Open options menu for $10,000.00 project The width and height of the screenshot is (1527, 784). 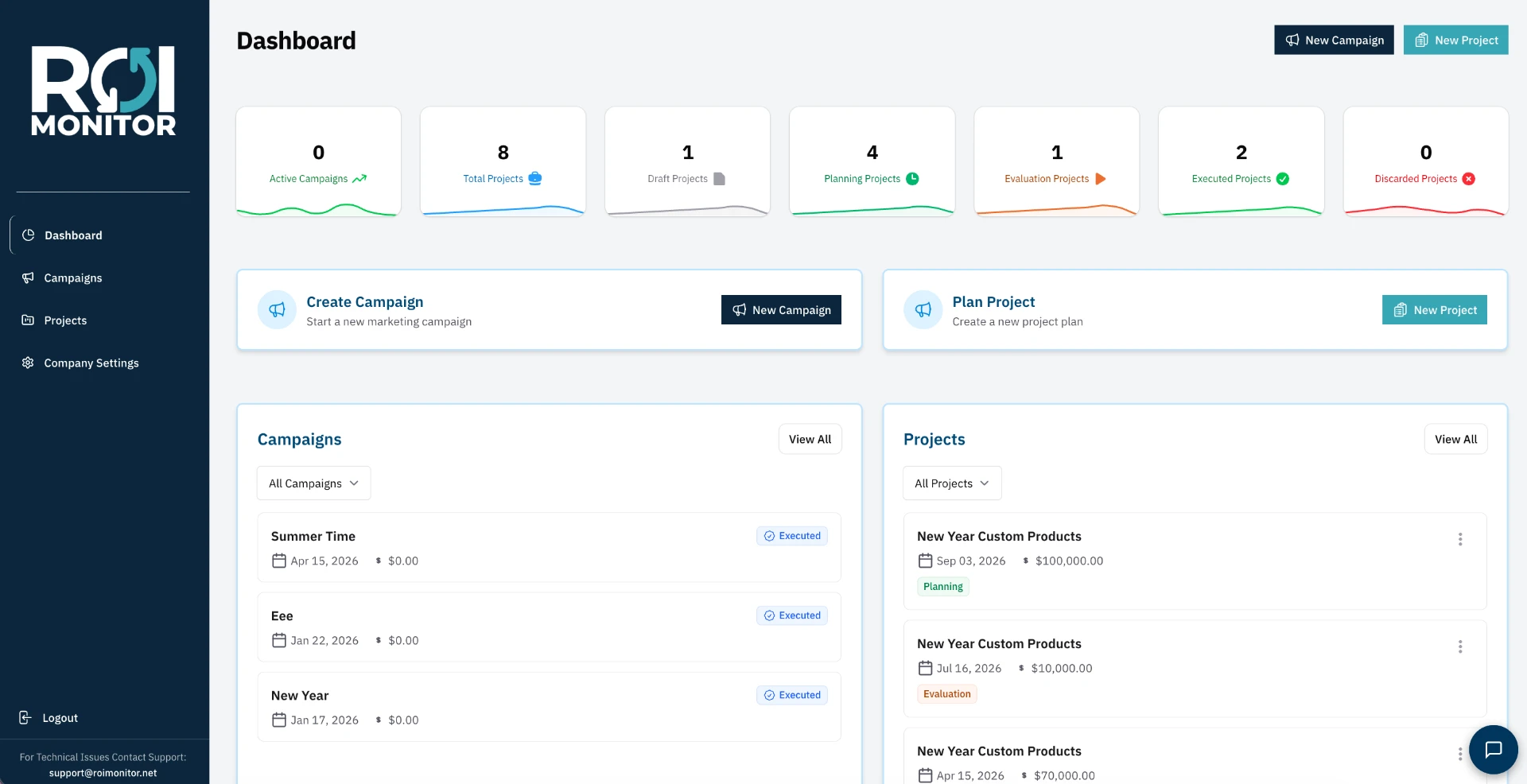pyautogui.click(x=1460, y=646)
